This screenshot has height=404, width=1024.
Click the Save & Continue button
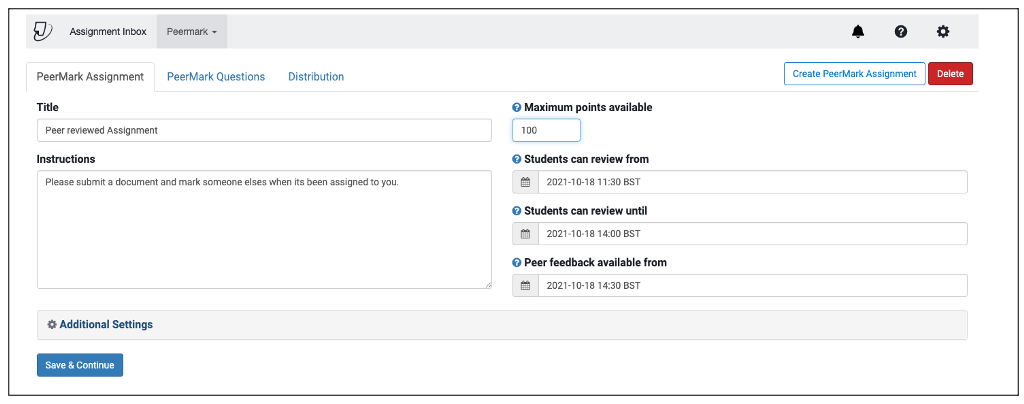[x=80, y=365]
